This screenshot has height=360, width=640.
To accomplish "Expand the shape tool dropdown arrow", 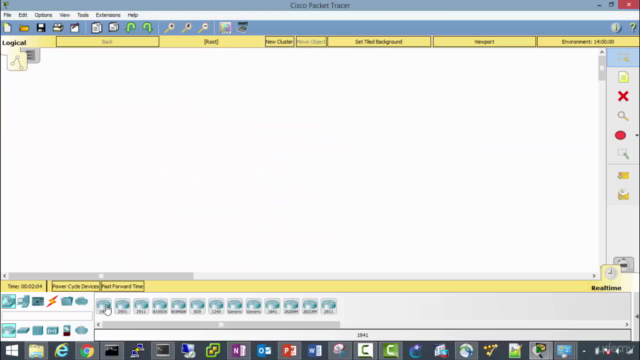I will click(x=636, y=136).
